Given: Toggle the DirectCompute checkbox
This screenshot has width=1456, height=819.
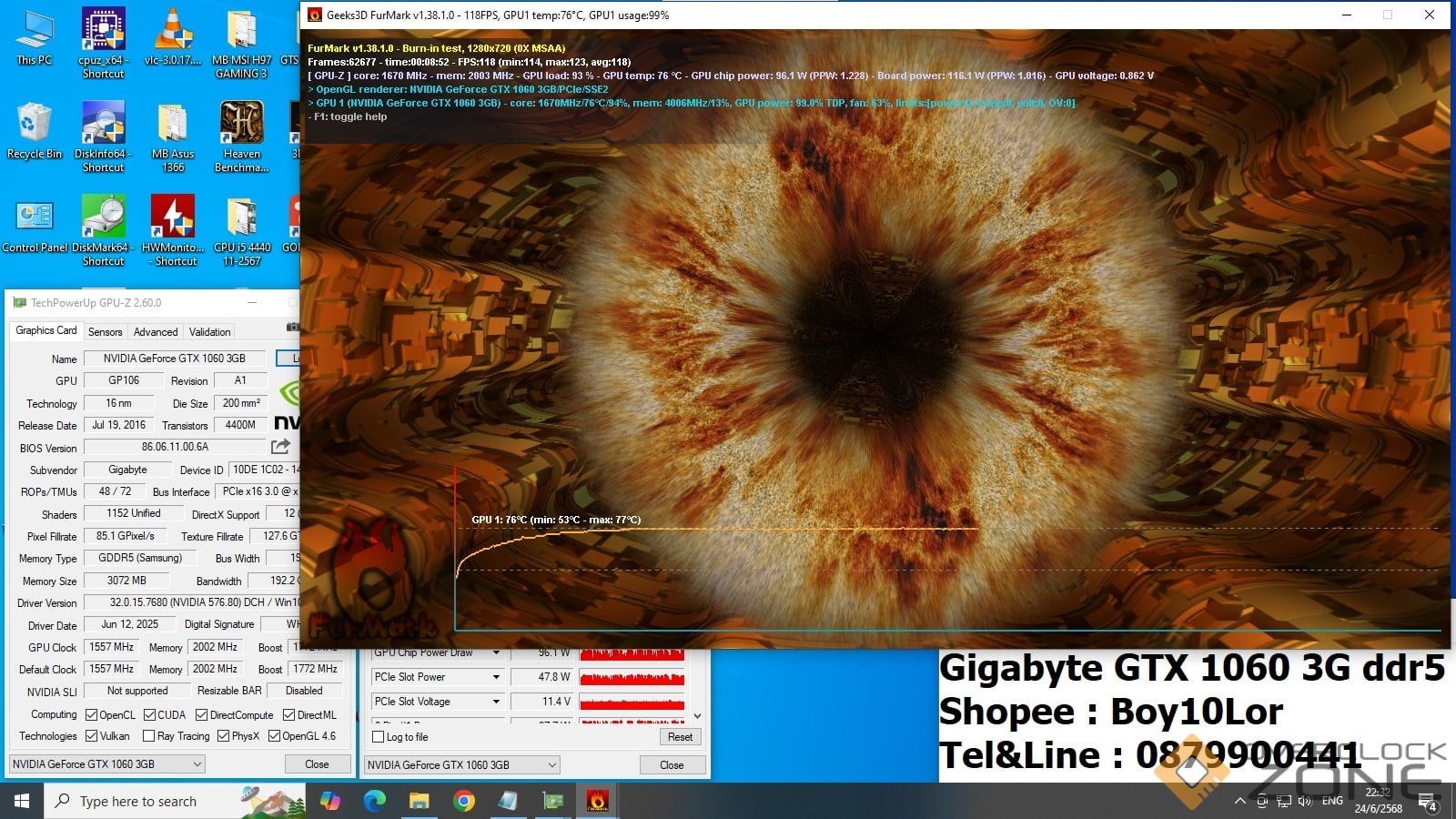Looking at the screenshot, I should [x=202, y=715].
